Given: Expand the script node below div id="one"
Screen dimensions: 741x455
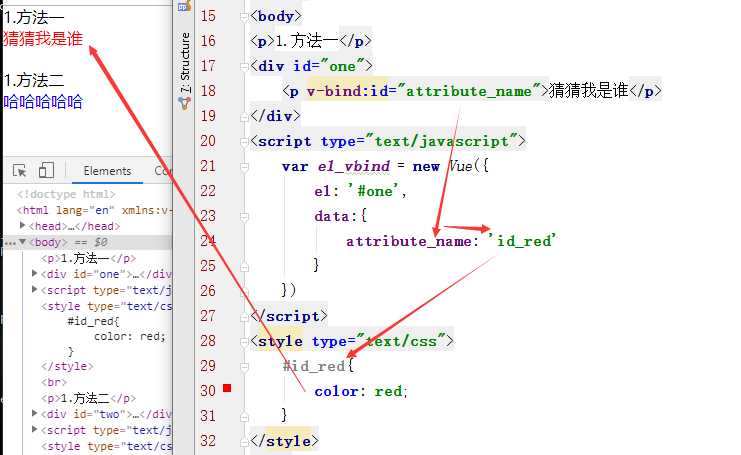Looking at the screenshot, I should (34, 289).
